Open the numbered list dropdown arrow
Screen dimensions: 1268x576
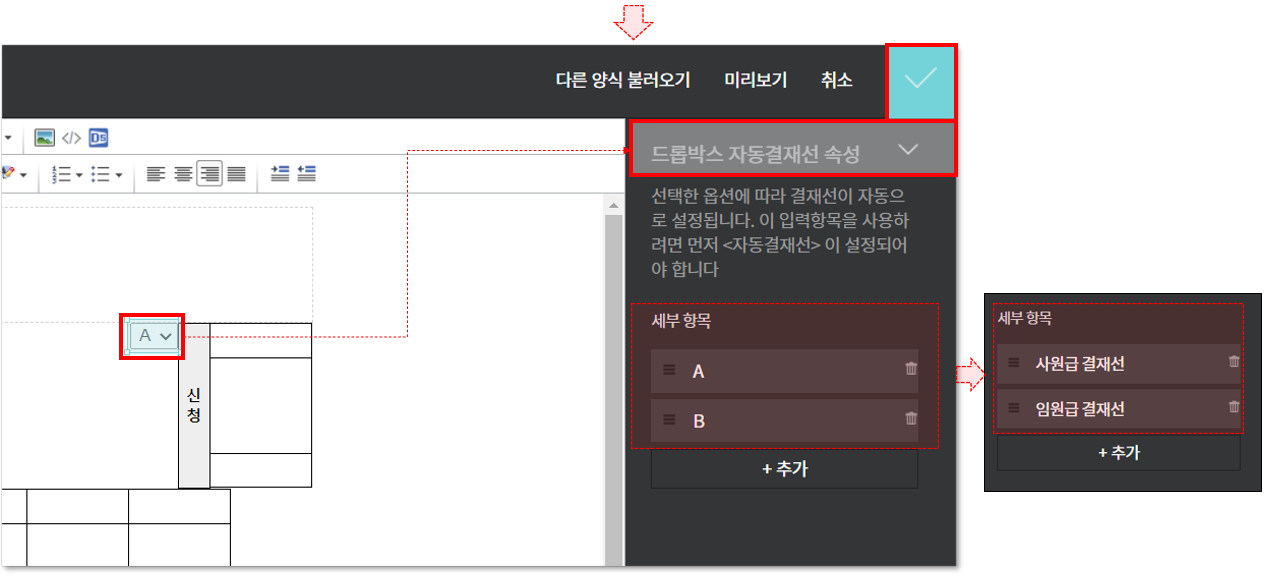click(79, 175)
